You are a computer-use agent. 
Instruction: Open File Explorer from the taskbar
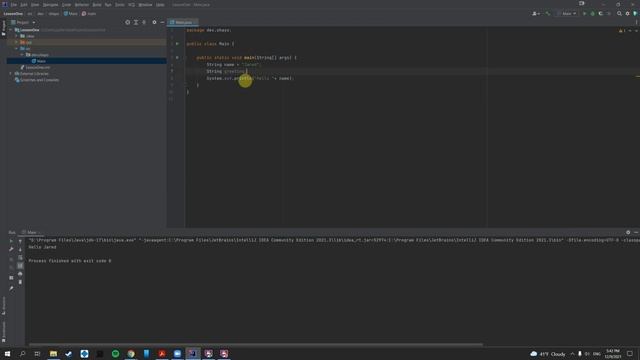click(x=53, y=354)
